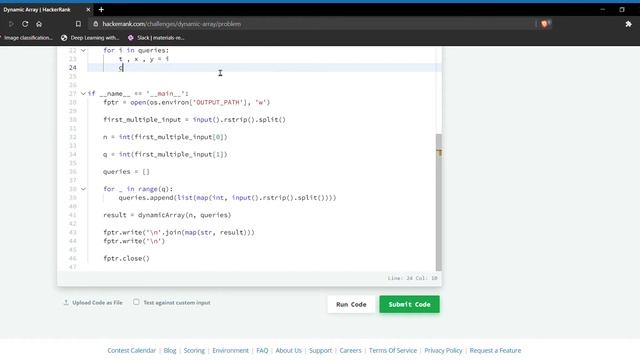Click the code editor vertical scrollbar thumb
Image resolution: width=640 pixels, height=360 pixels.
(439, 202)
